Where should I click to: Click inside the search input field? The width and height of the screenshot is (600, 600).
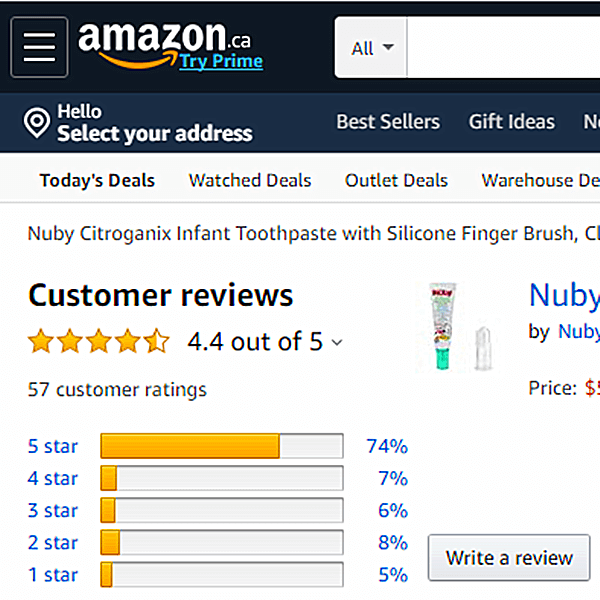(500, 48)
